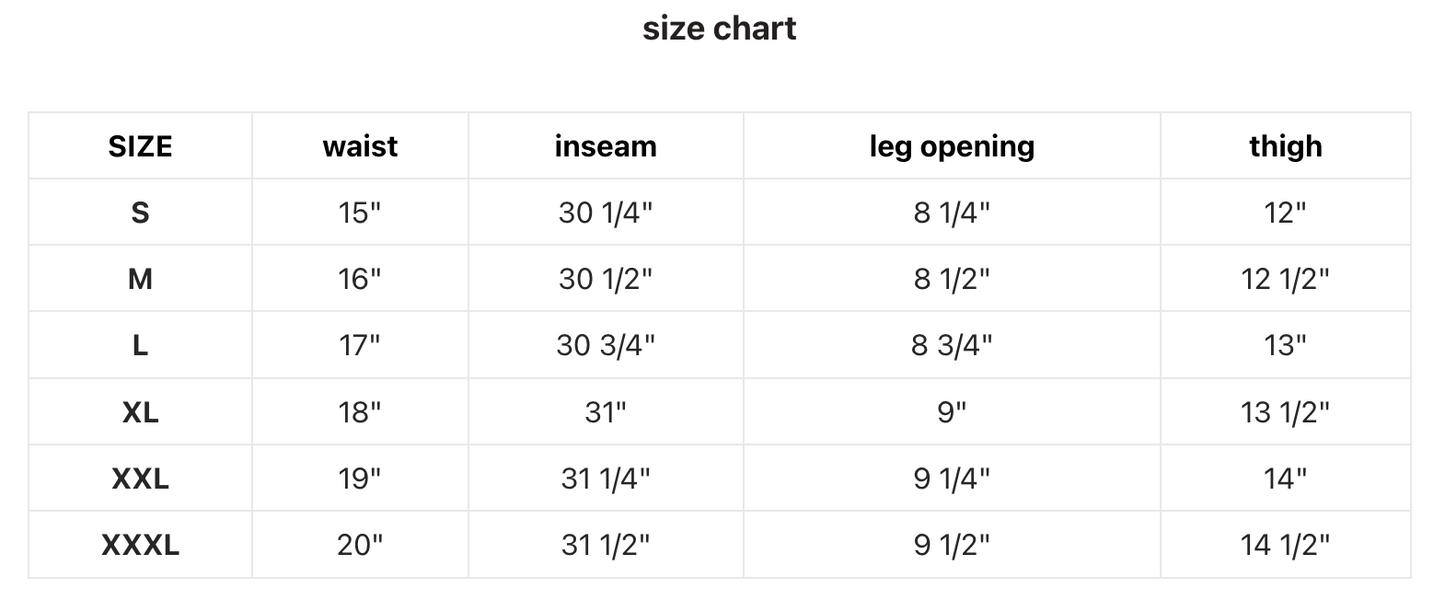
Task: Select the 14 1/2" thigh cell
Action: [x=1286, y=545]
